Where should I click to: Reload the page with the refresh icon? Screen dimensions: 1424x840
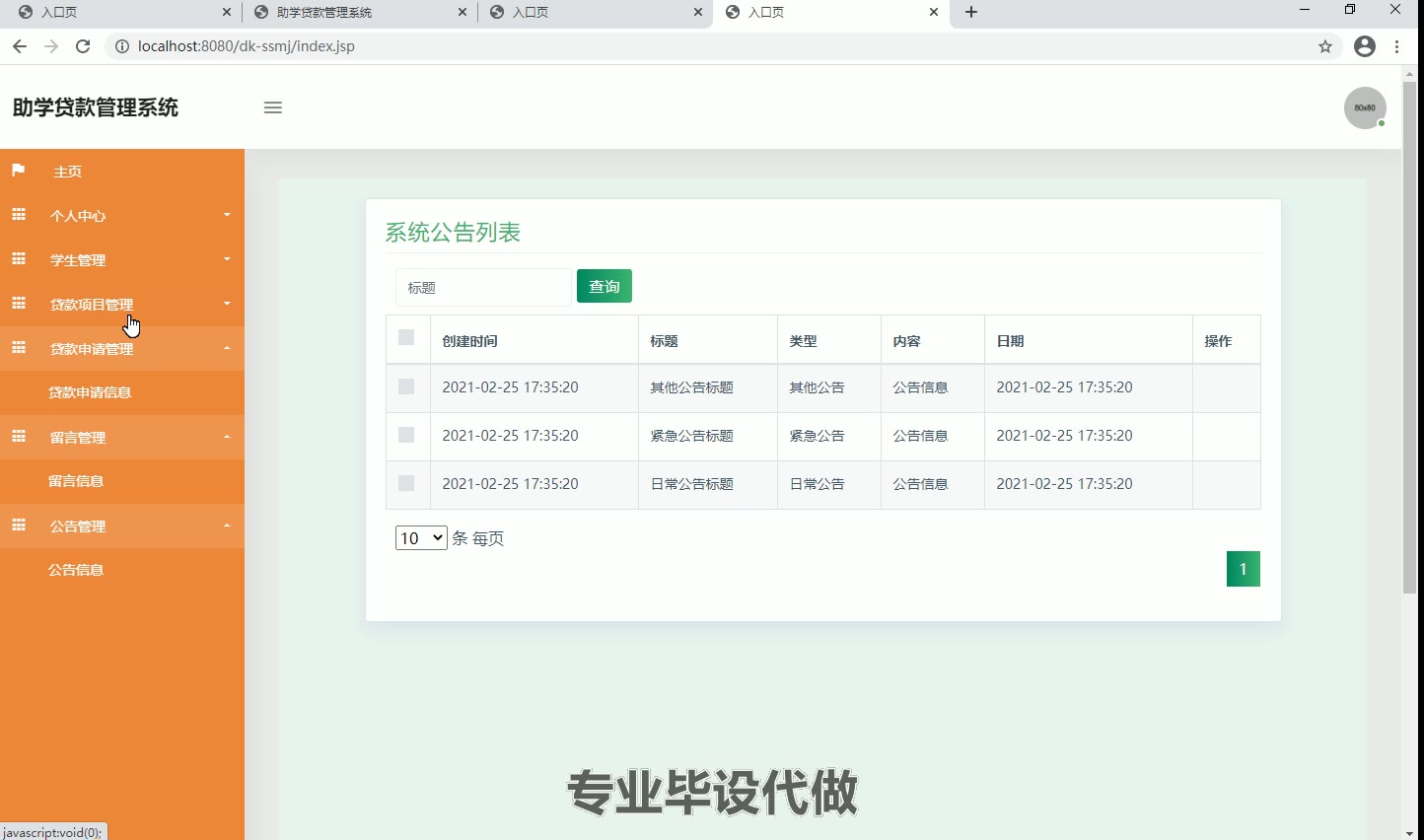coord(83,46)
